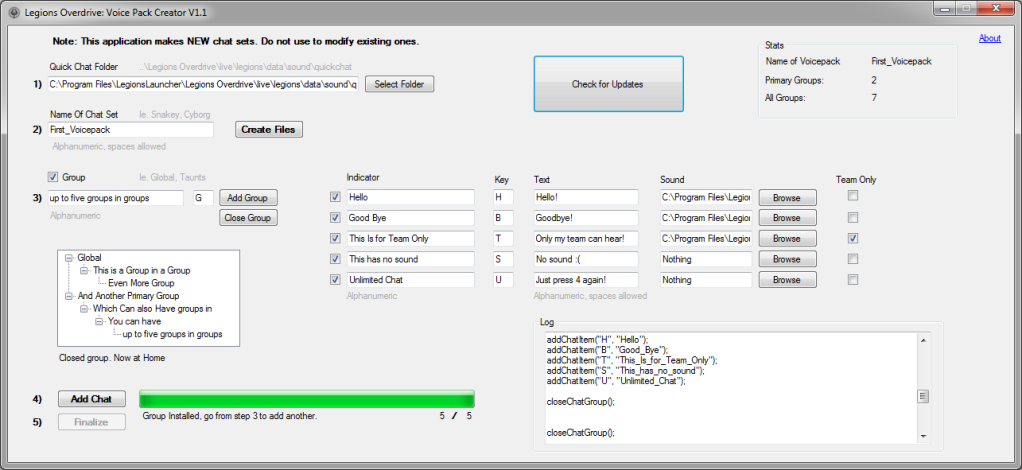Click the app icon in title bar

pos(14,12)
